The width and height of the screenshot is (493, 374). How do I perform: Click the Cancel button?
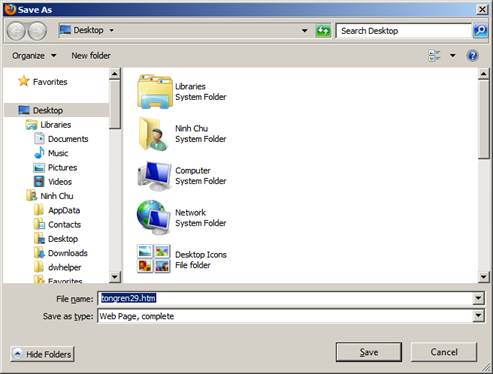point(444,352)
